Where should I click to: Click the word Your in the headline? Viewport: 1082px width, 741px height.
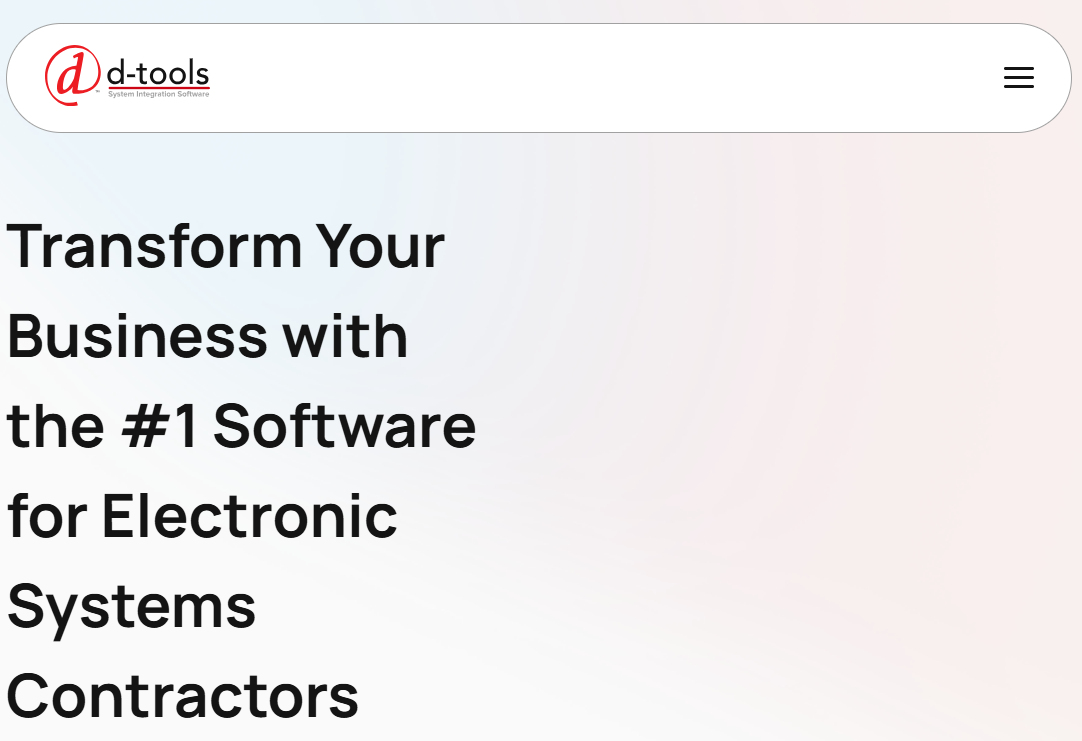tap(380, 246)
